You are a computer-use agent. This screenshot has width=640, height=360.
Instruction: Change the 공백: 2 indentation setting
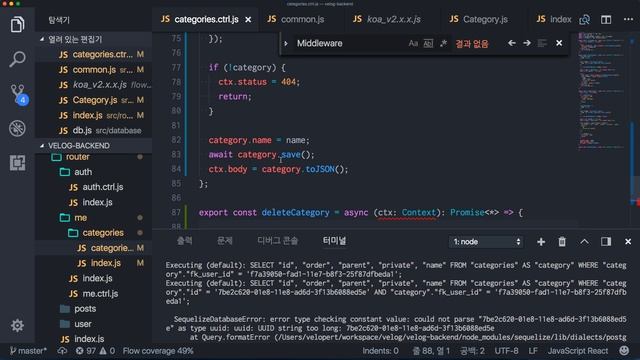pos(472,351)
